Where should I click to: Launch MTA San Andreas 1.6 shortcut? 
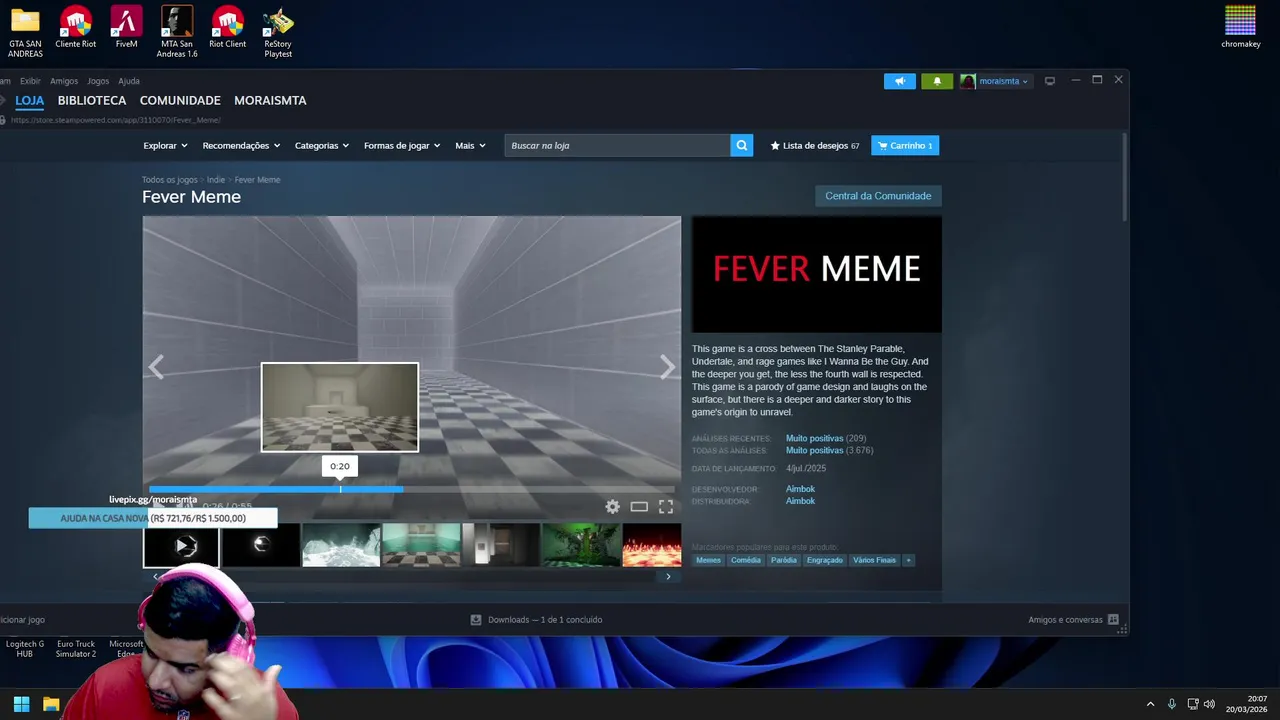pos(177,32)
